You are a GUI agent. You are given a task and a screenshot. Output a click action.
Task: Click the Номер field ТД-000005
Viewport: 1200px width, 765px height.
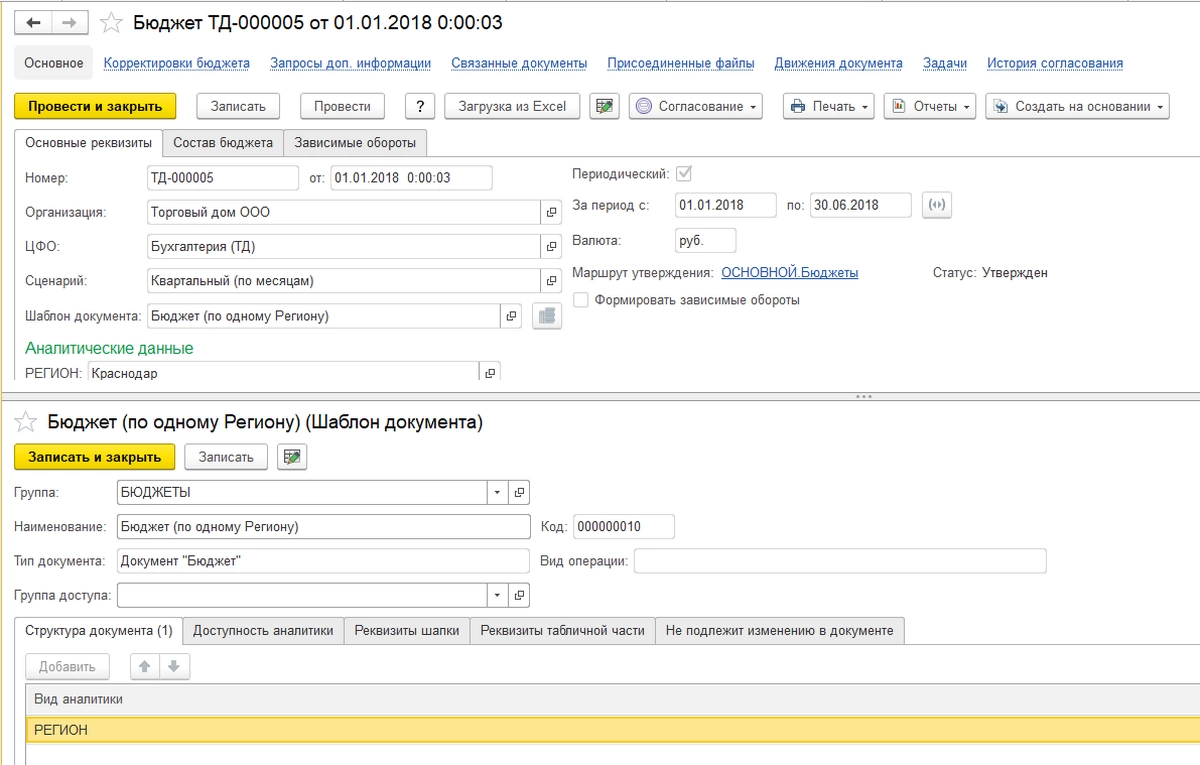point(222,178)
